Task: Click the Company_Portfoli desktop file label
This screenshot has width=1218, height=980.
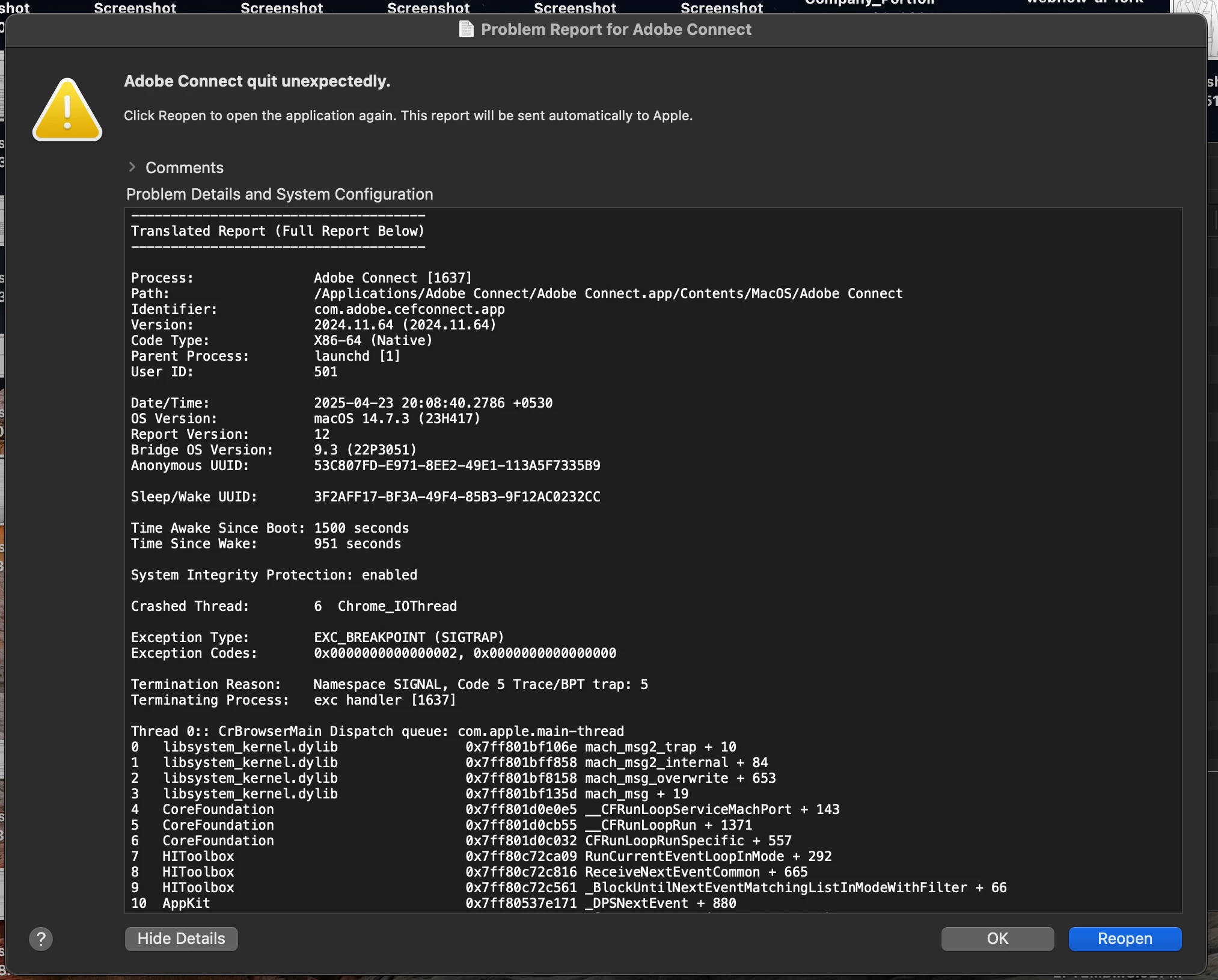Action: click(869, 3)
